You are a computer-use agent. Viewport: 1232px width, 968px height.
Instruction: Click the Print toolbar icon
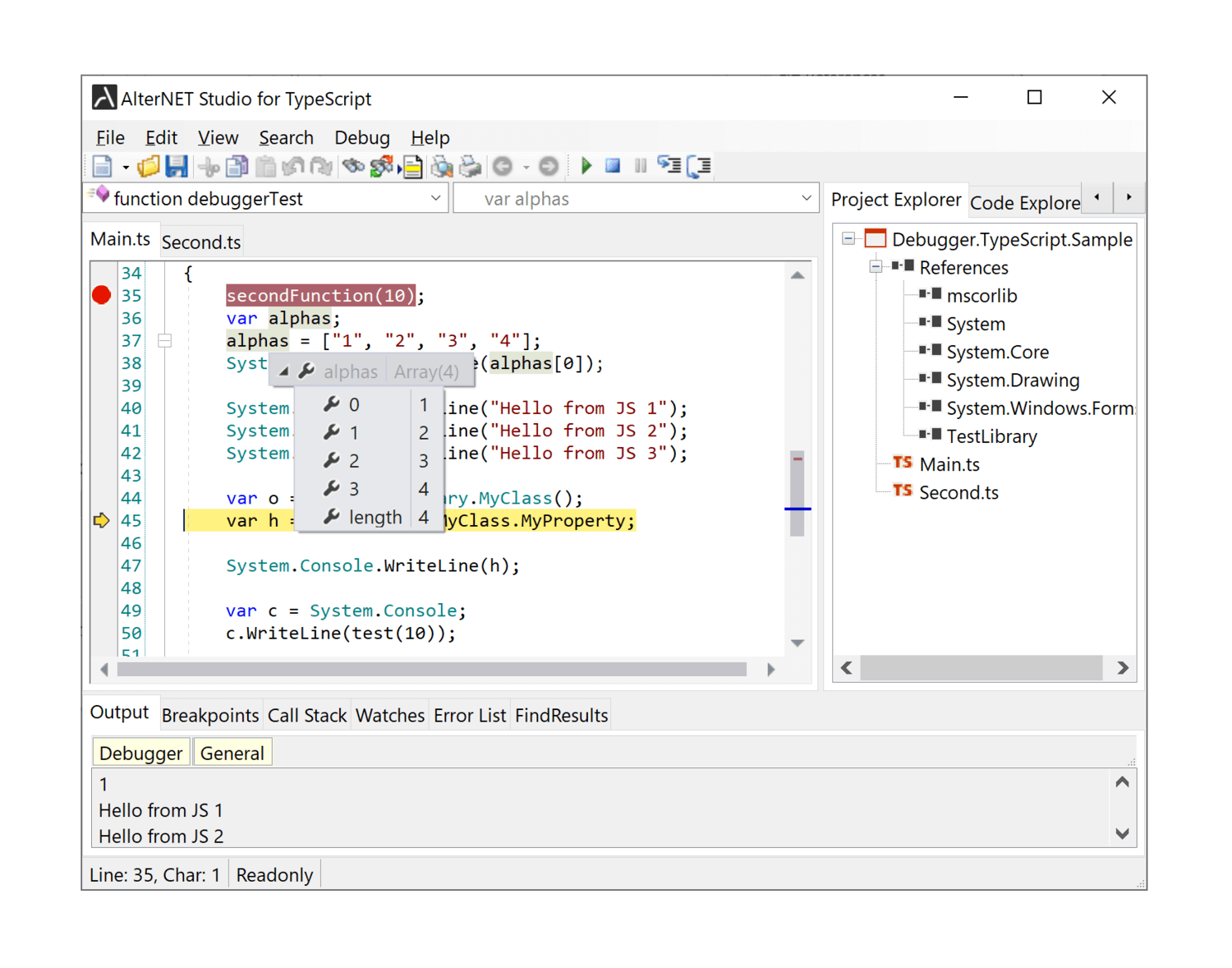tap(471, 166)
